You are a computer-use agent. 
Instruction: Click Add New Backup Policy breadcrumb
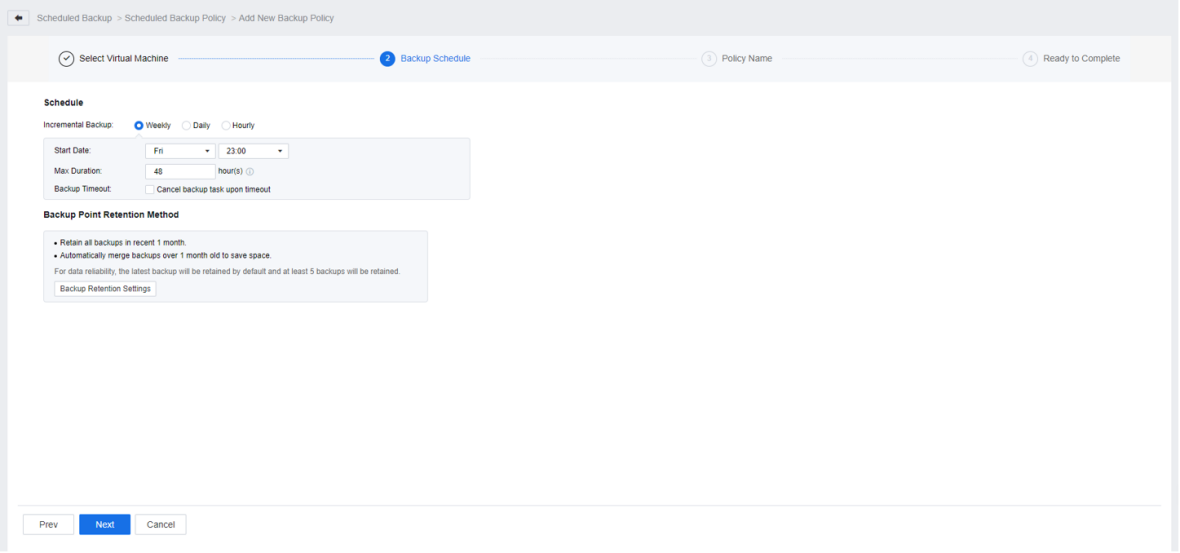pyautogui.click(x=287, y=18)
